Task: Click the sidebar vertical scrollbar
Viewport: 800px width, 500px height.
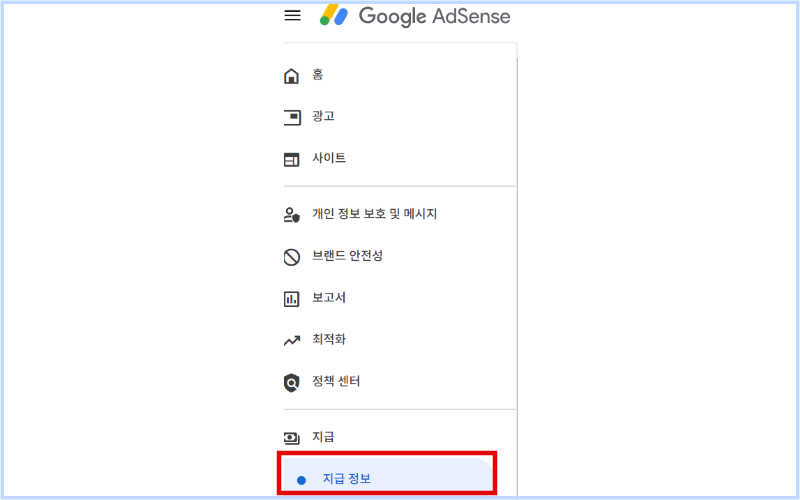Action: tap(517, 278)
